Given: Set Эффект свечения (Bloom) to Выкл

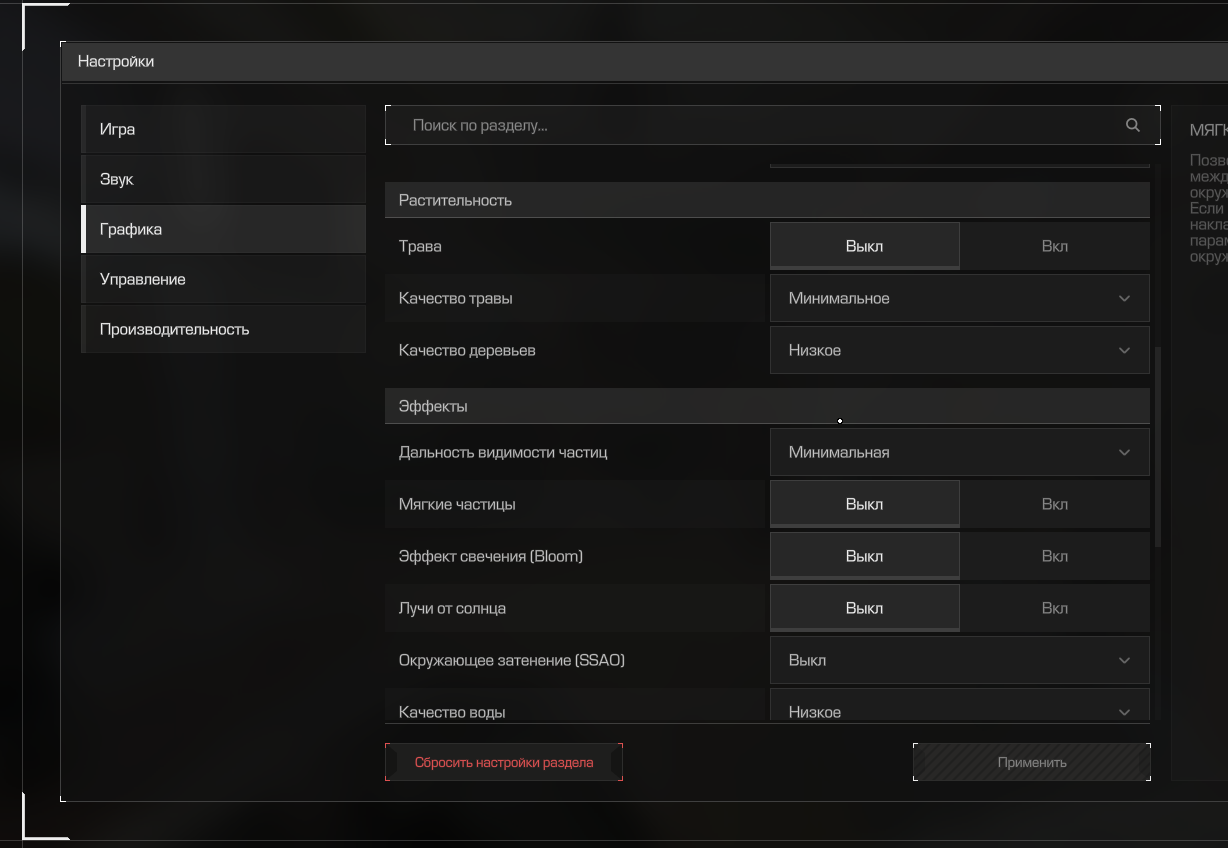Looking at the screenshot, I should point(864,556).
